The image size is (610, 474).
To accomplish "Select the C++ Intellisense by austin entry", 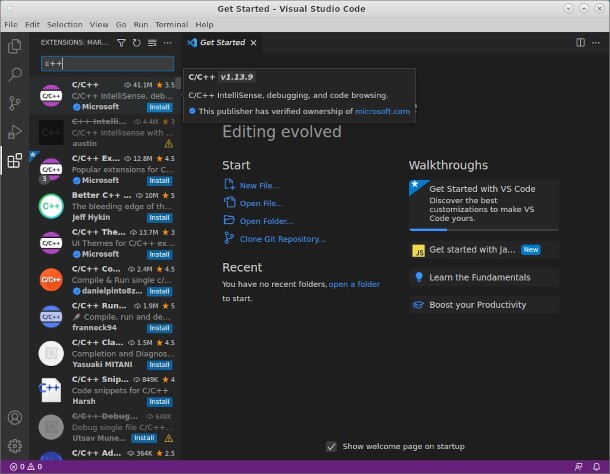I will click(105, 133).
